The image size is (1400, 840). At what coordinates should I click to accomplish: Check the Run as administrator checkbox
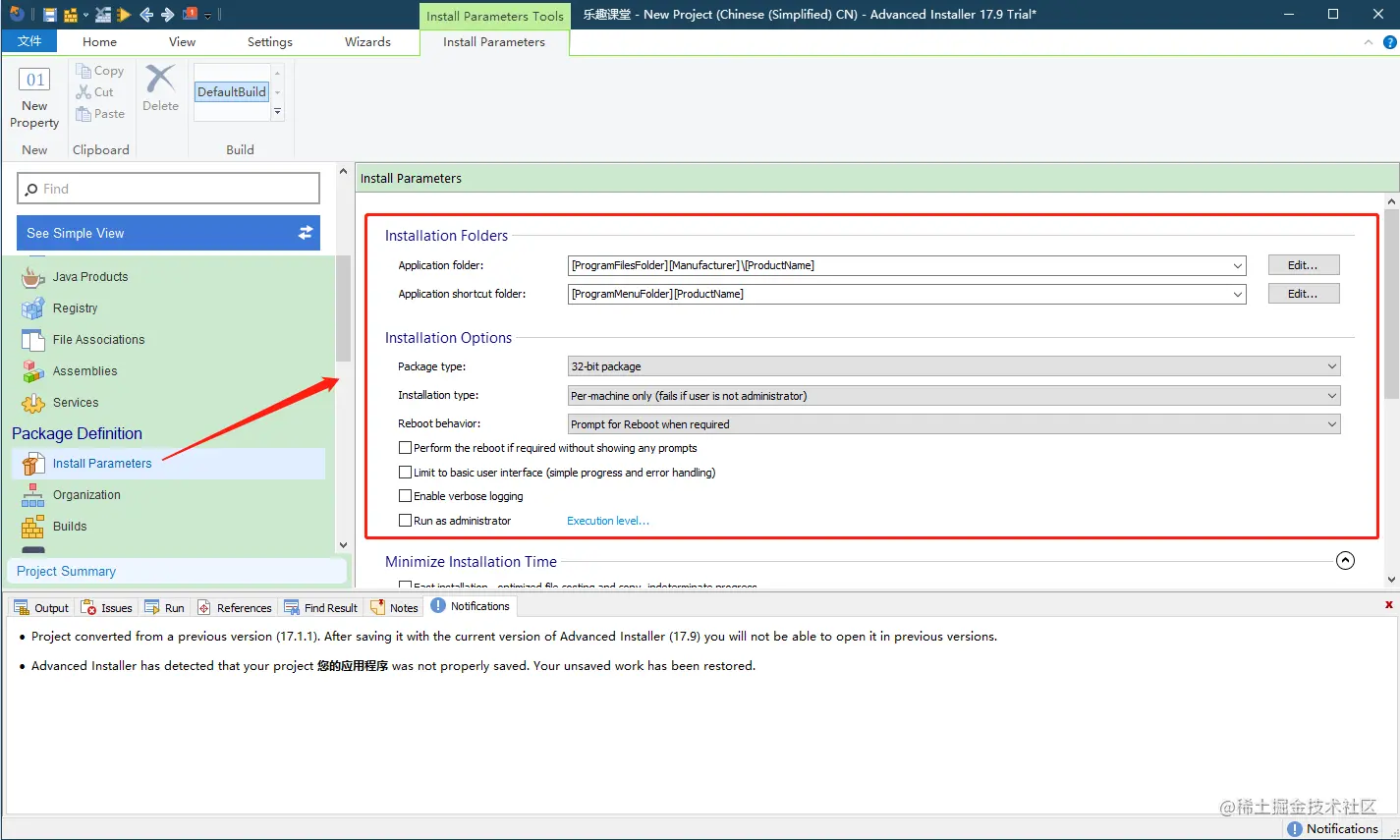coord(405,521)
